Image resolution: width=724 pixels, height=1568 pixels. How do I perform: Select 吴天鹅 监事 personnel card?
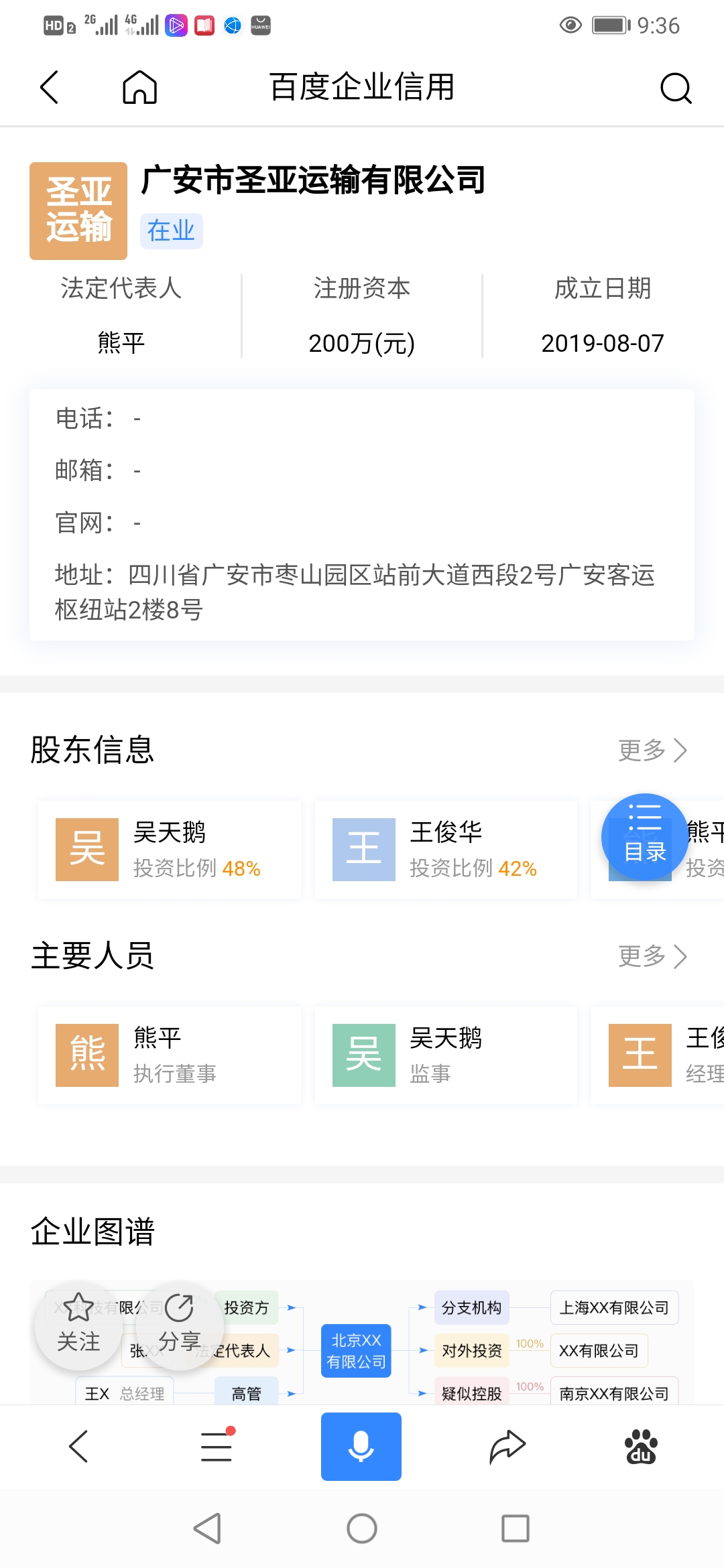click(x=446, y=1055)
